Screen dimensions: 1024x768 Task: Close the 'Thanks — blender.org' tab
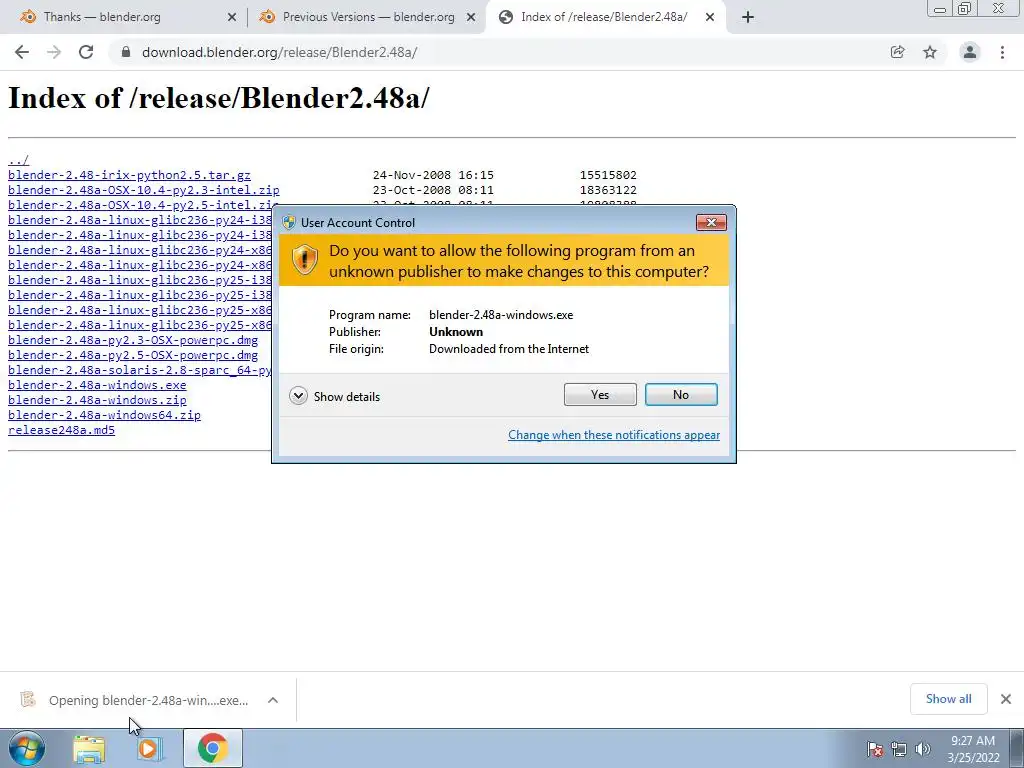[232, 18]
